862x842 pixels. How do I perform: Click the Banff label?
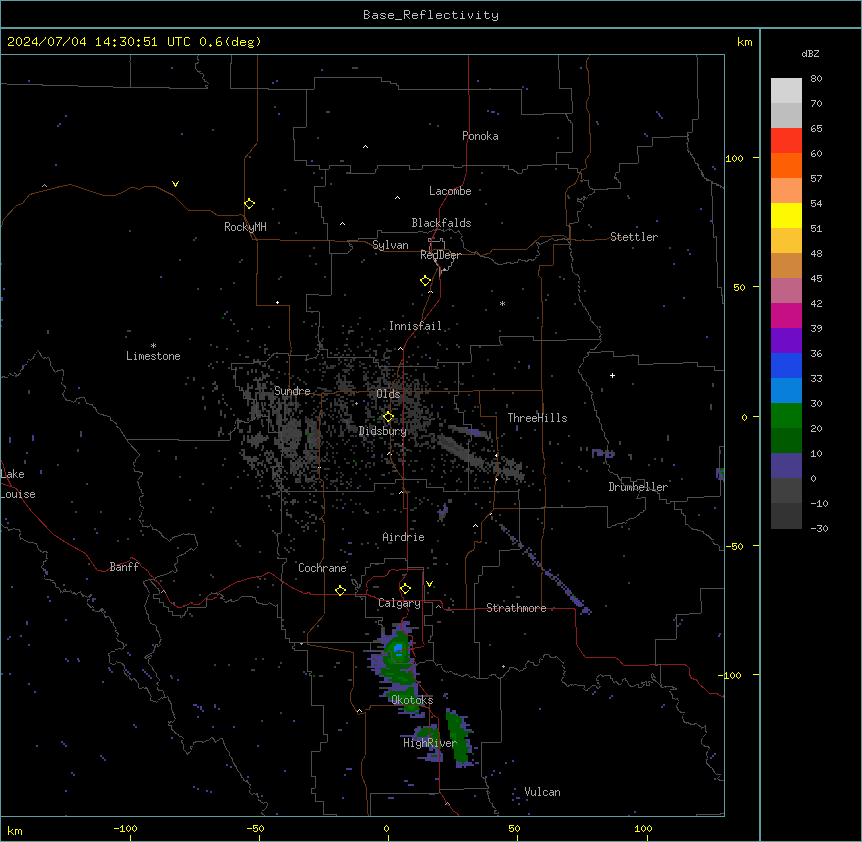(x=124, y=567)
